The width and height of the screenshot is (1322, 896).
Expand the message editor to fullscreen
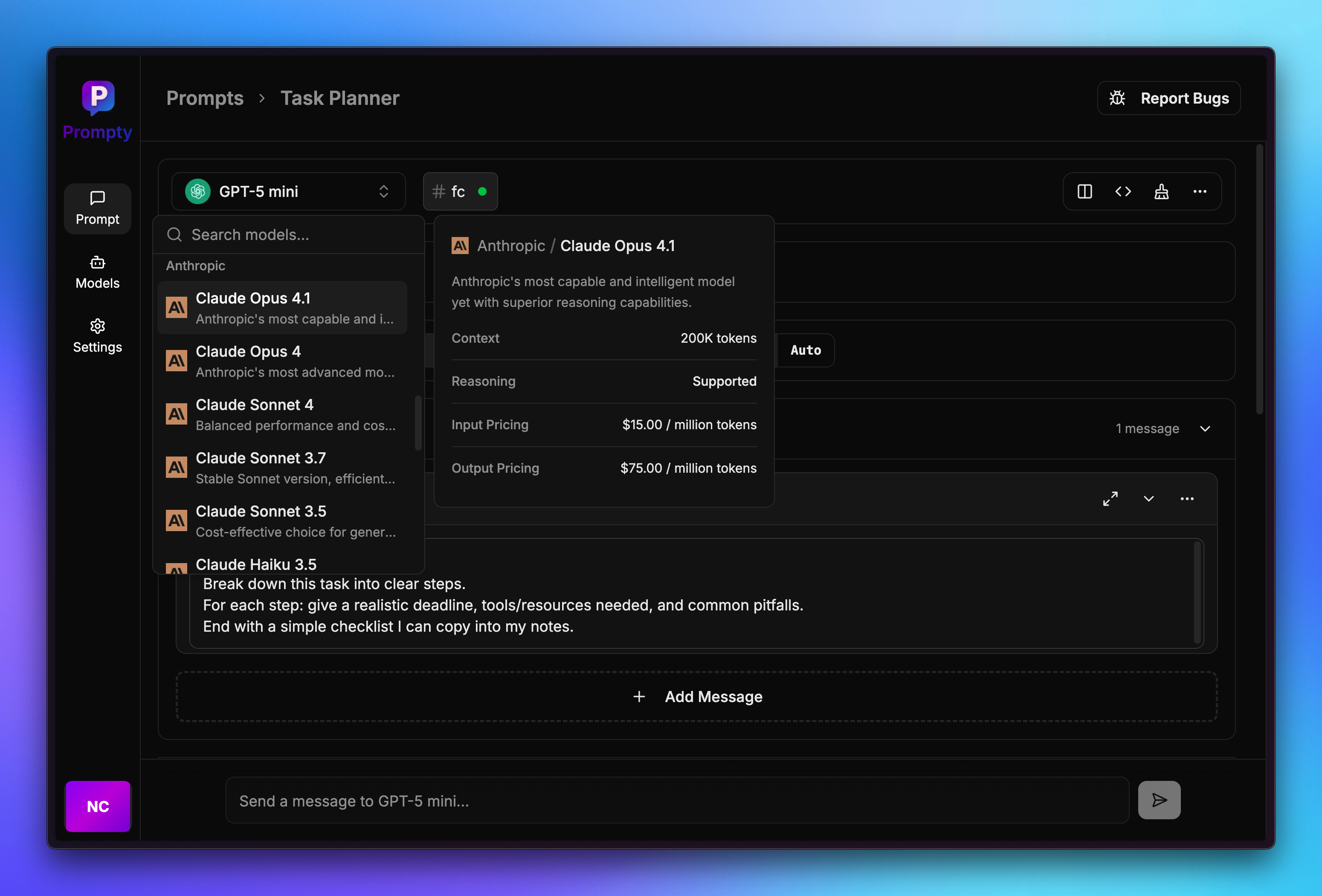click(x=1110, y=499)
